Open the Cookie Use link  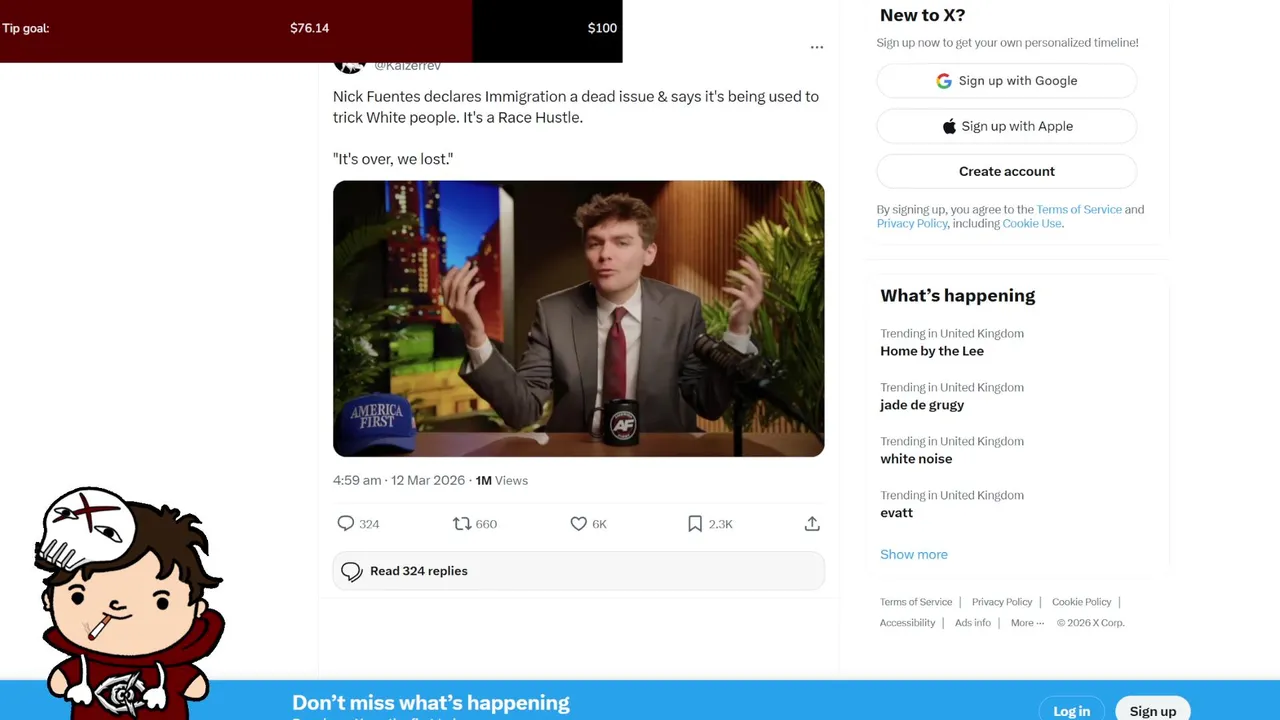coord(1032,223)
